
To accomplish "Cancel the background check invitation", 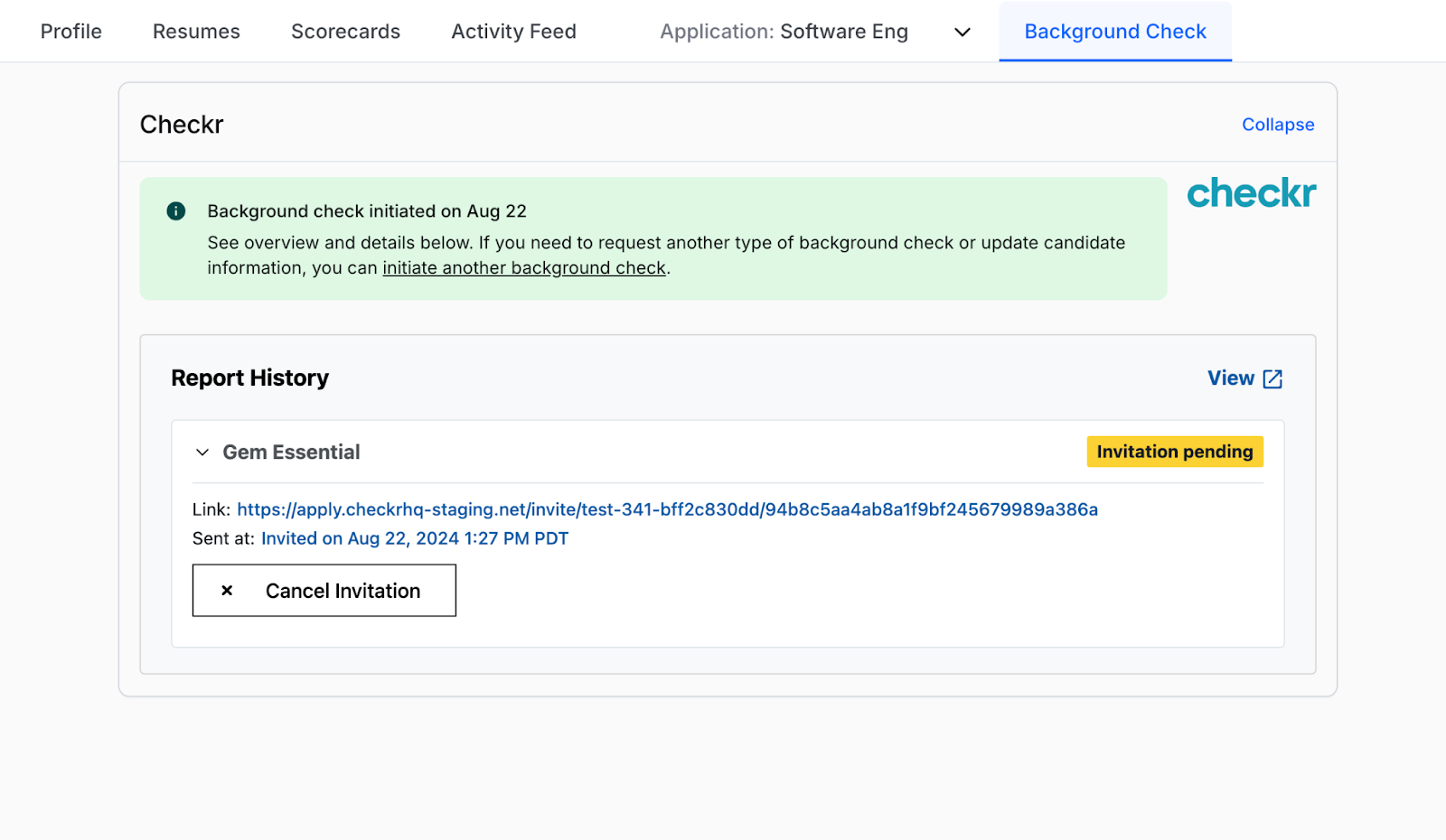I will [324, 591].
